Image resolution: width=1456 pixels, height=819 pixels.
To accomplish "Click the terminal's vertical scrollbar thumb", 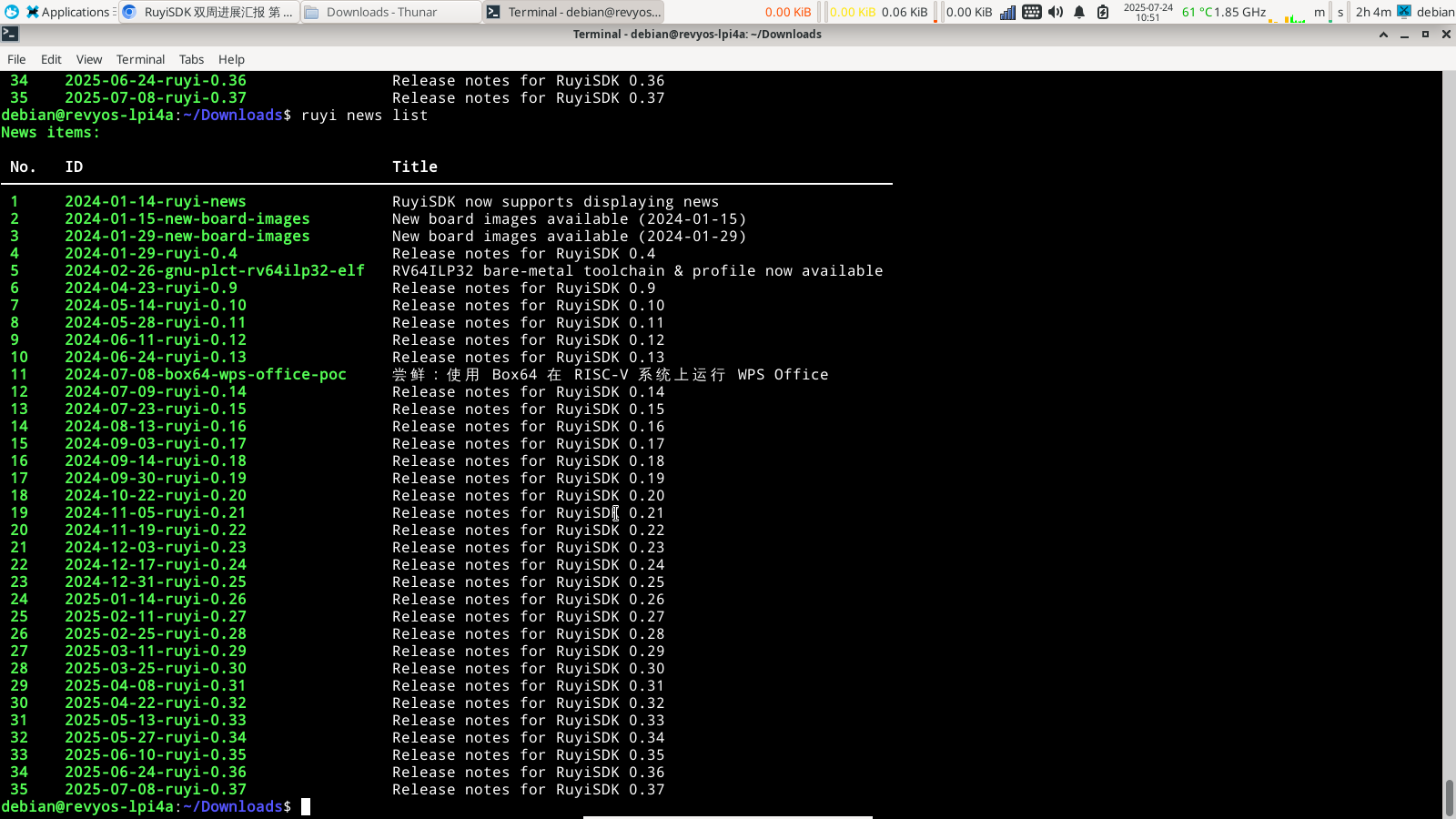I will (1449, 798).
